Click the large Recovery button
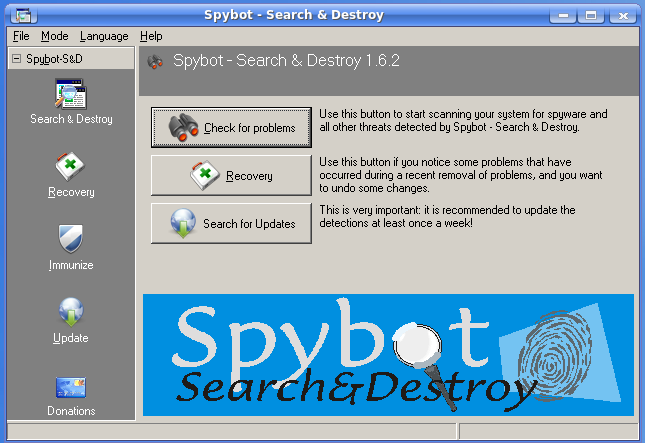The width and height of the screenshot is (645, 443). 231,175
